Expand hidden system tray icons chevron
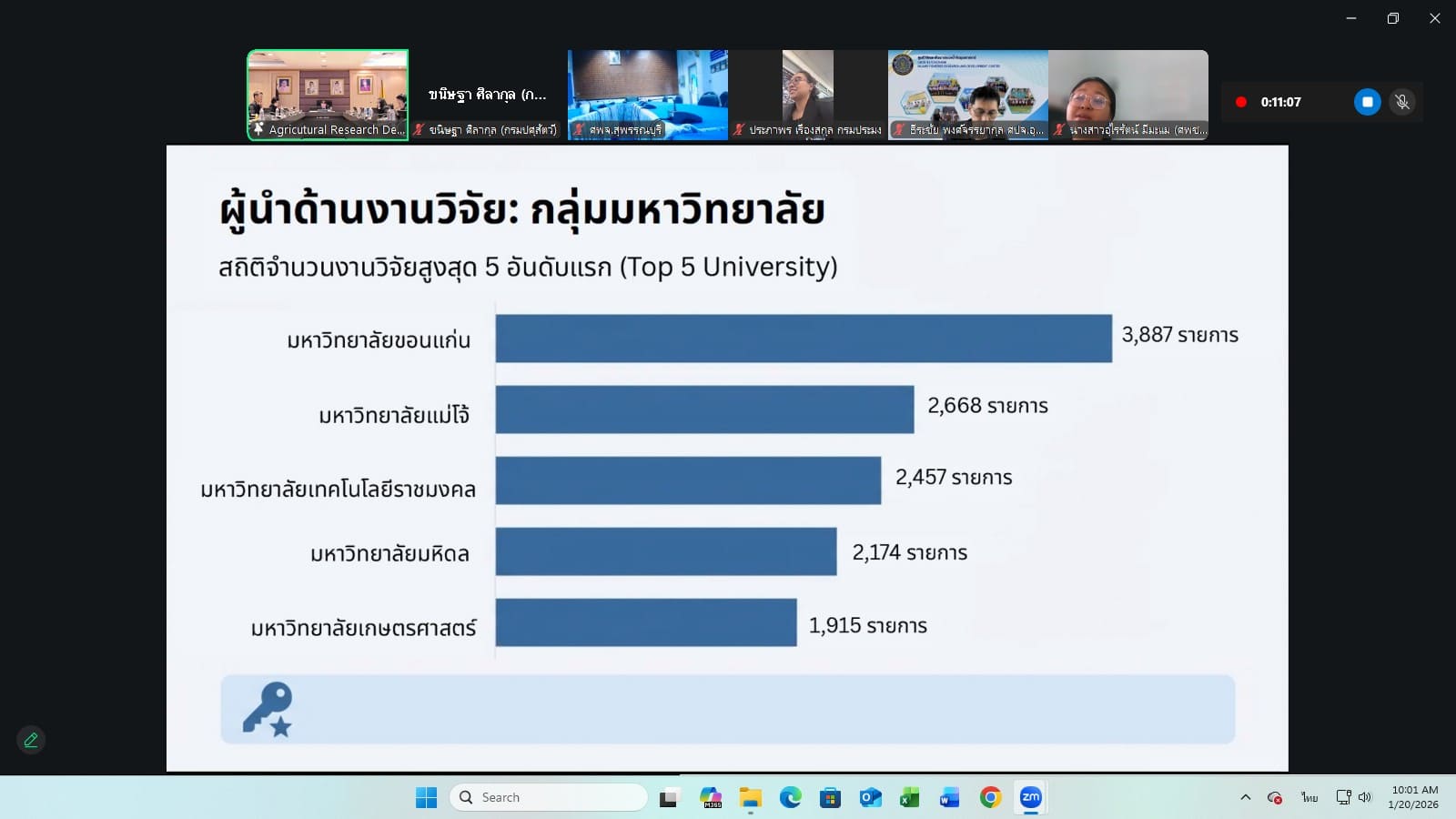 [1245, 797]
